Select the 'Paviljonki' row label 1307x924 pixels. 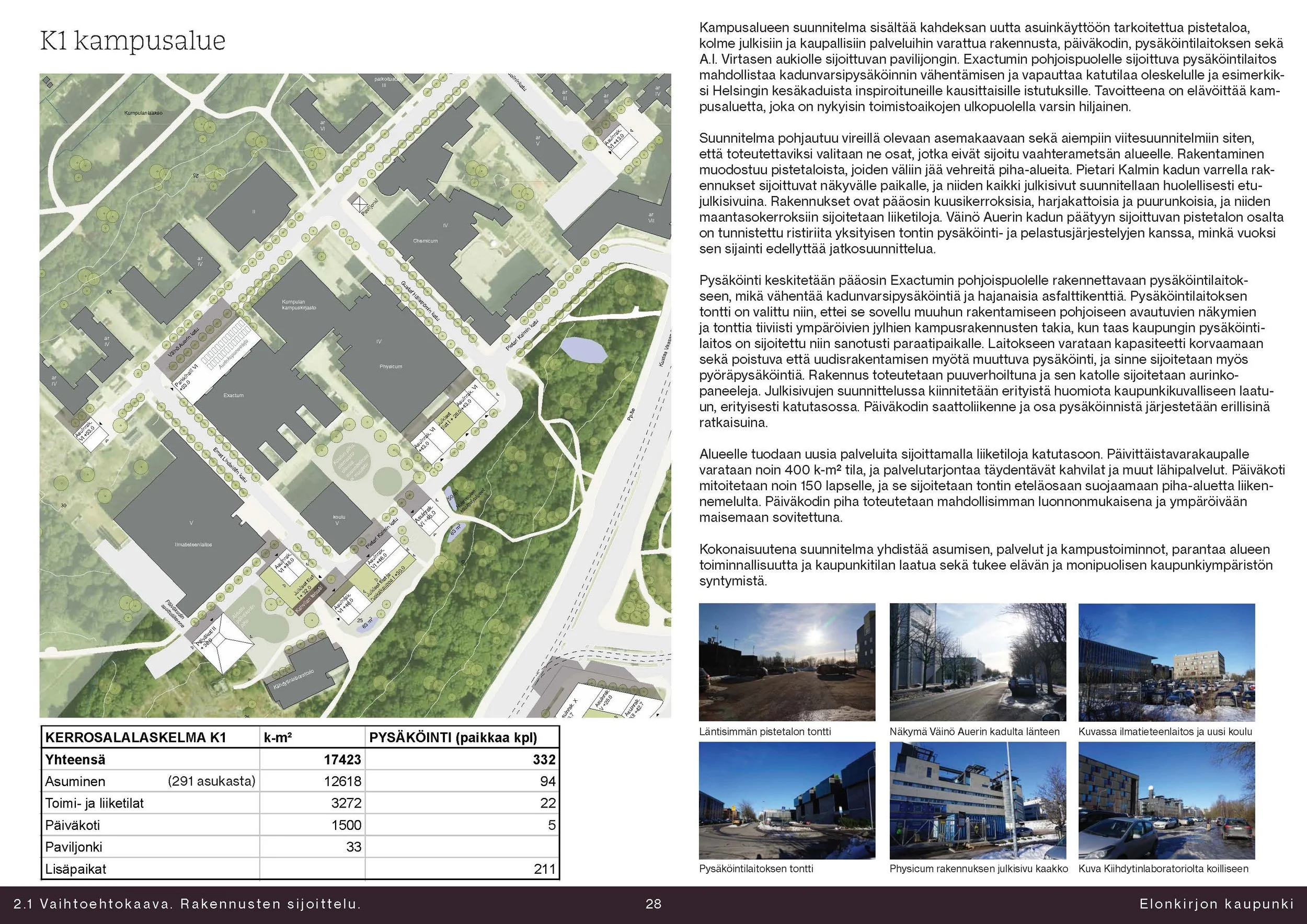click(73, 848)
